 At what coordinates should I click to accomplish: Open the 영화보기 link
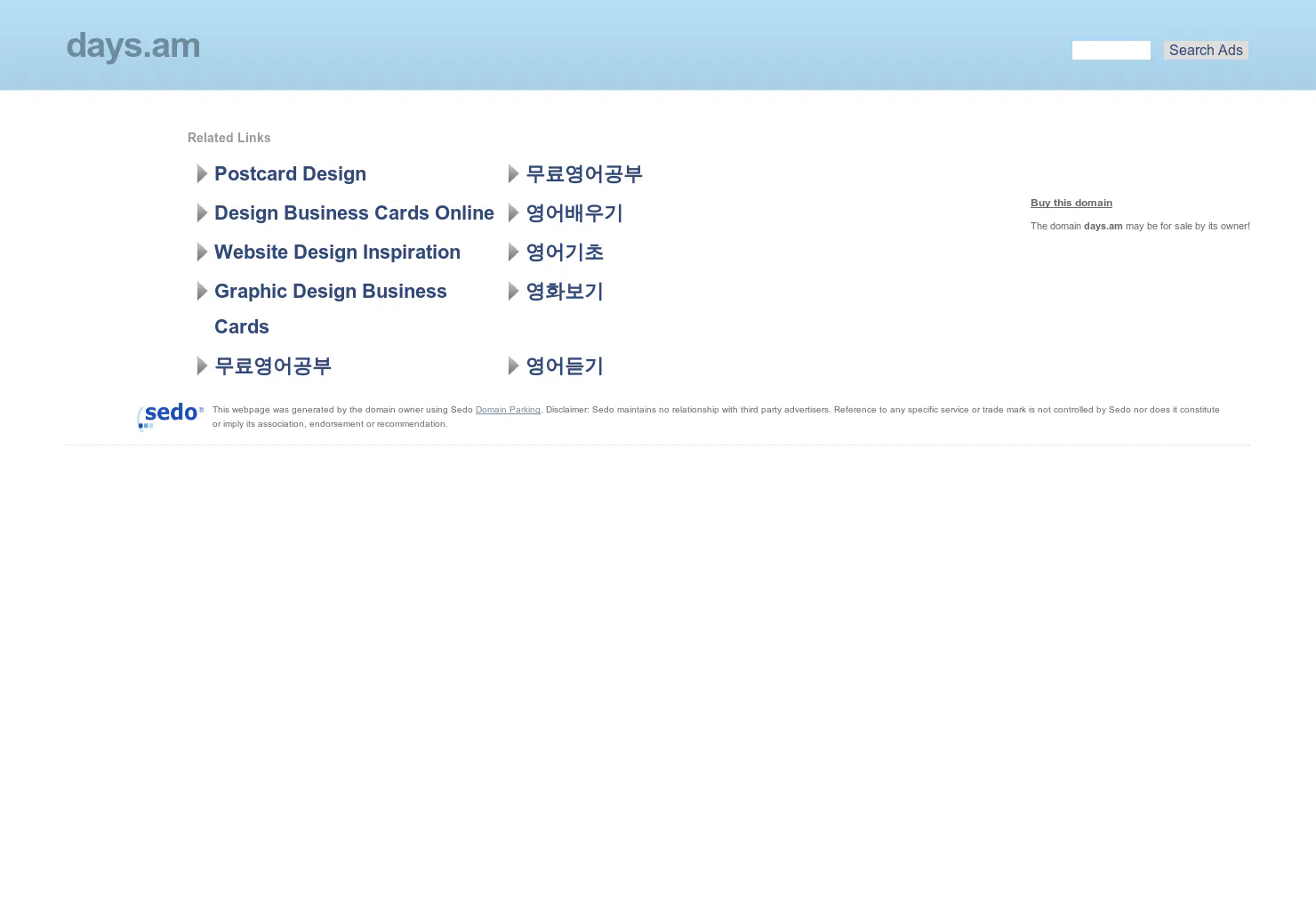pyautogui.click(x=565, y=292)
